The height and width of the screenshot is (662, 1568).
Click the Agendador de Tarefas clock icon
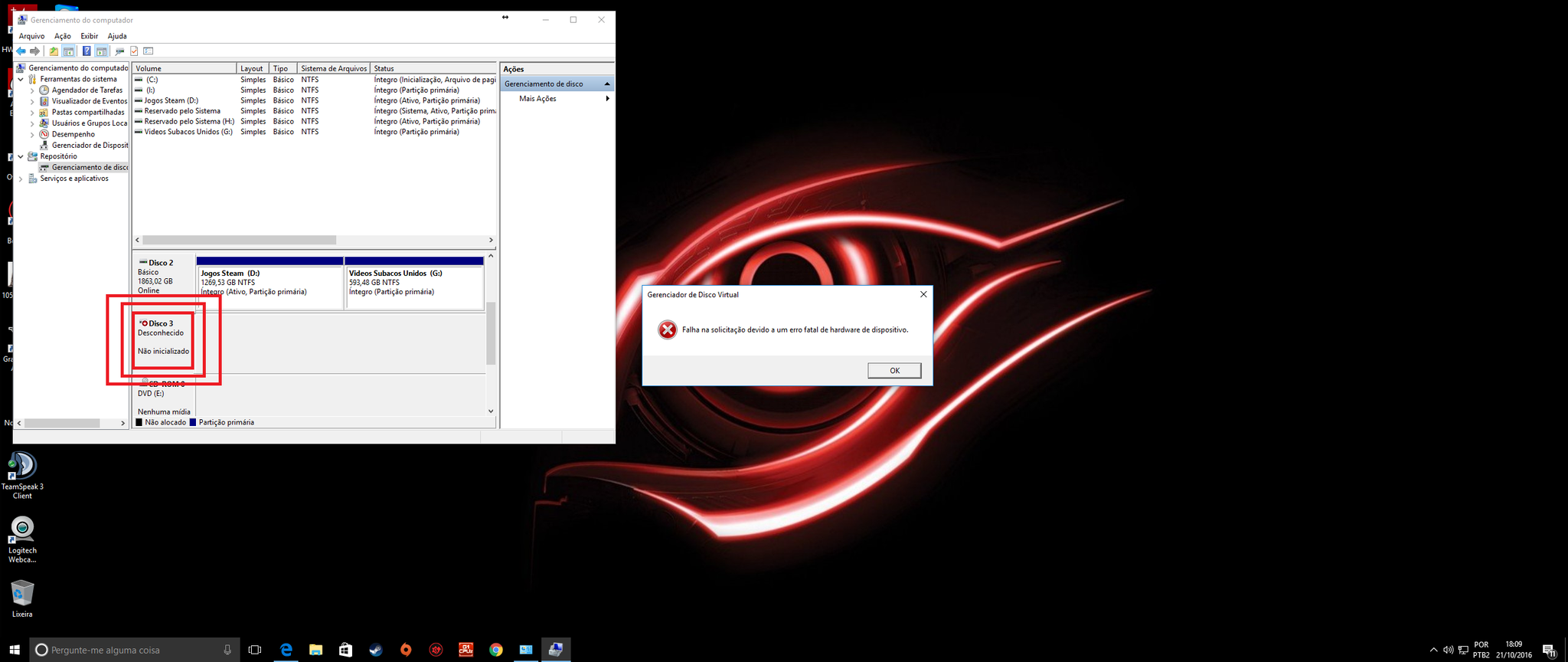pyautogui.click(x=44, y=90)
